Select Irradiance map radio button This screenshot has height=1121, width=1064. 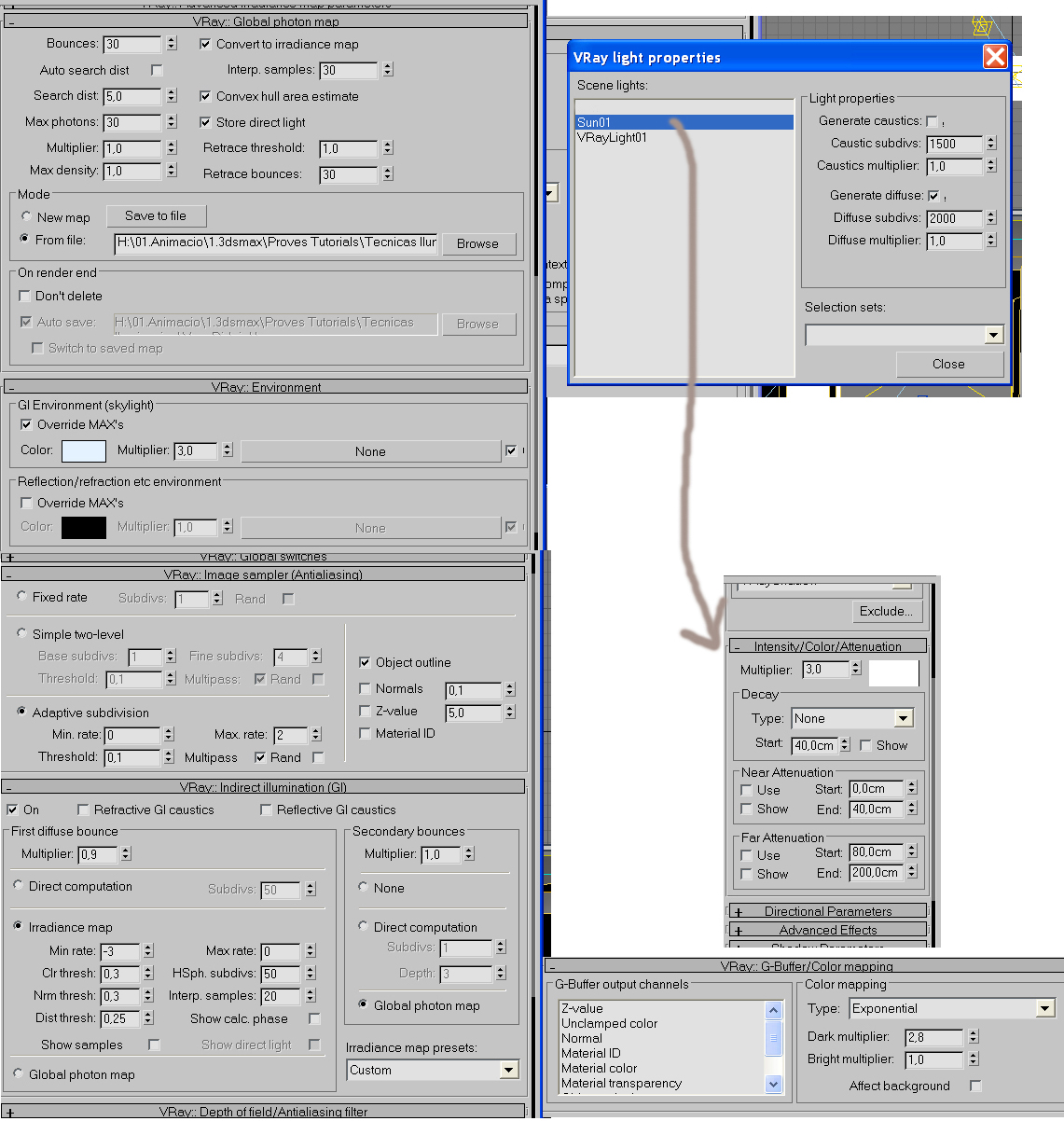[19, 926]
